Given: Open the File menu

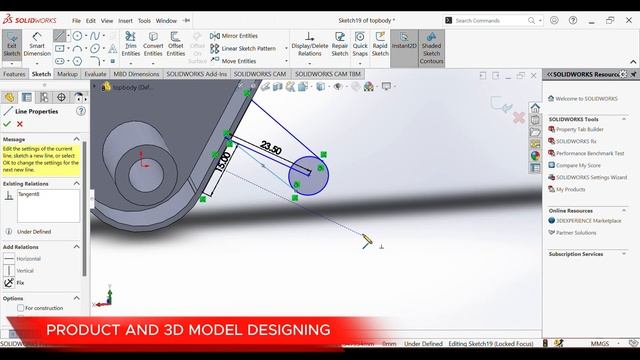Looking at the screenshot, I should 76,21.
